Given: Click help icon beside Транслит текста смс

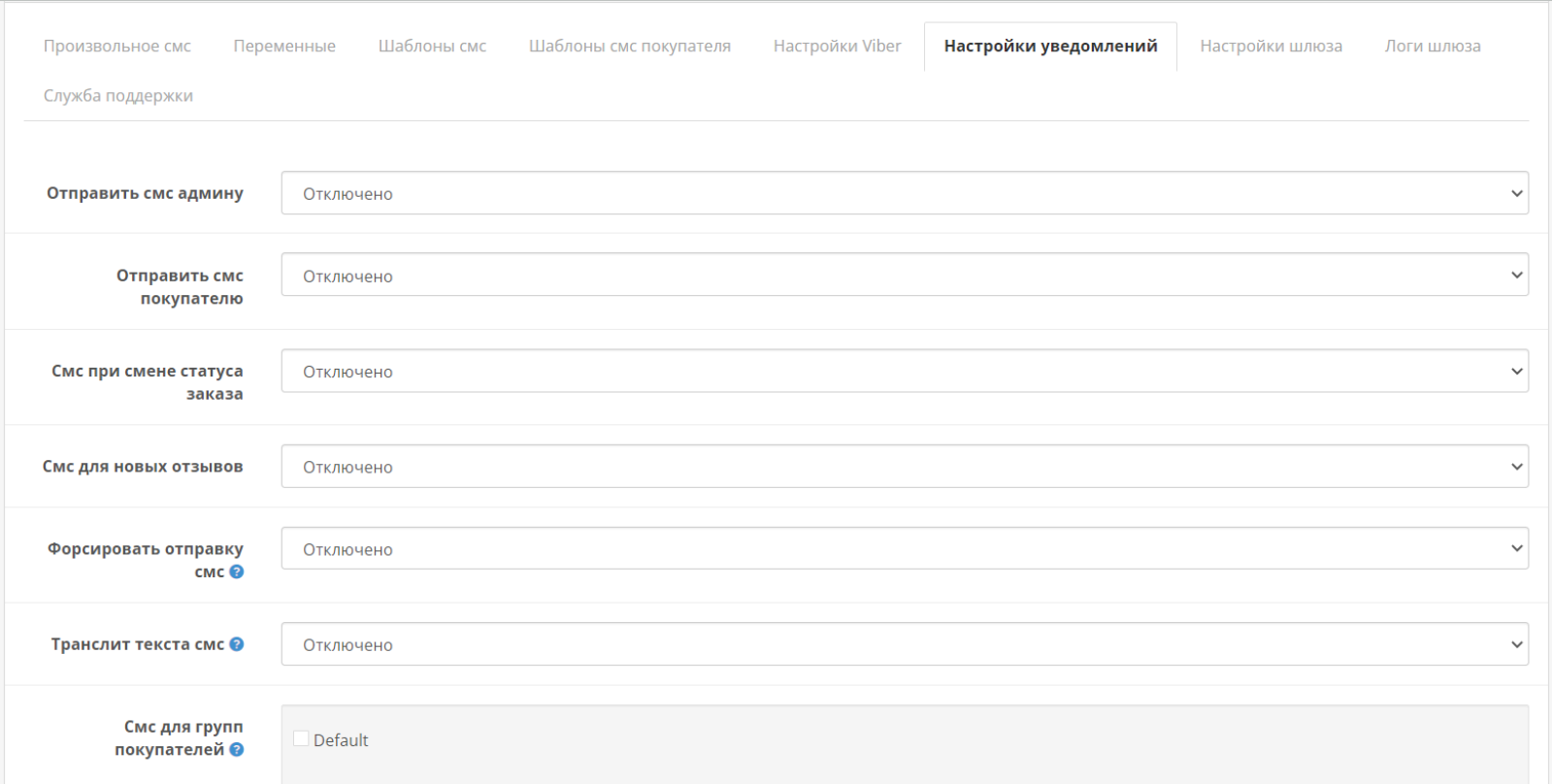Looking at the screenshot, I should point(237,644).
